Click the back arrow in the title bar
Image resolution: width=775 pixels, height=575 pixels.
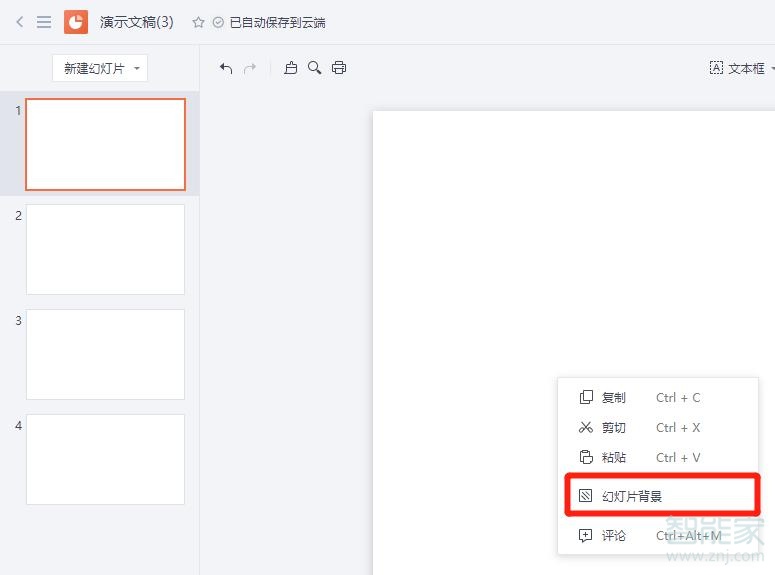click(x=20, y=22)
